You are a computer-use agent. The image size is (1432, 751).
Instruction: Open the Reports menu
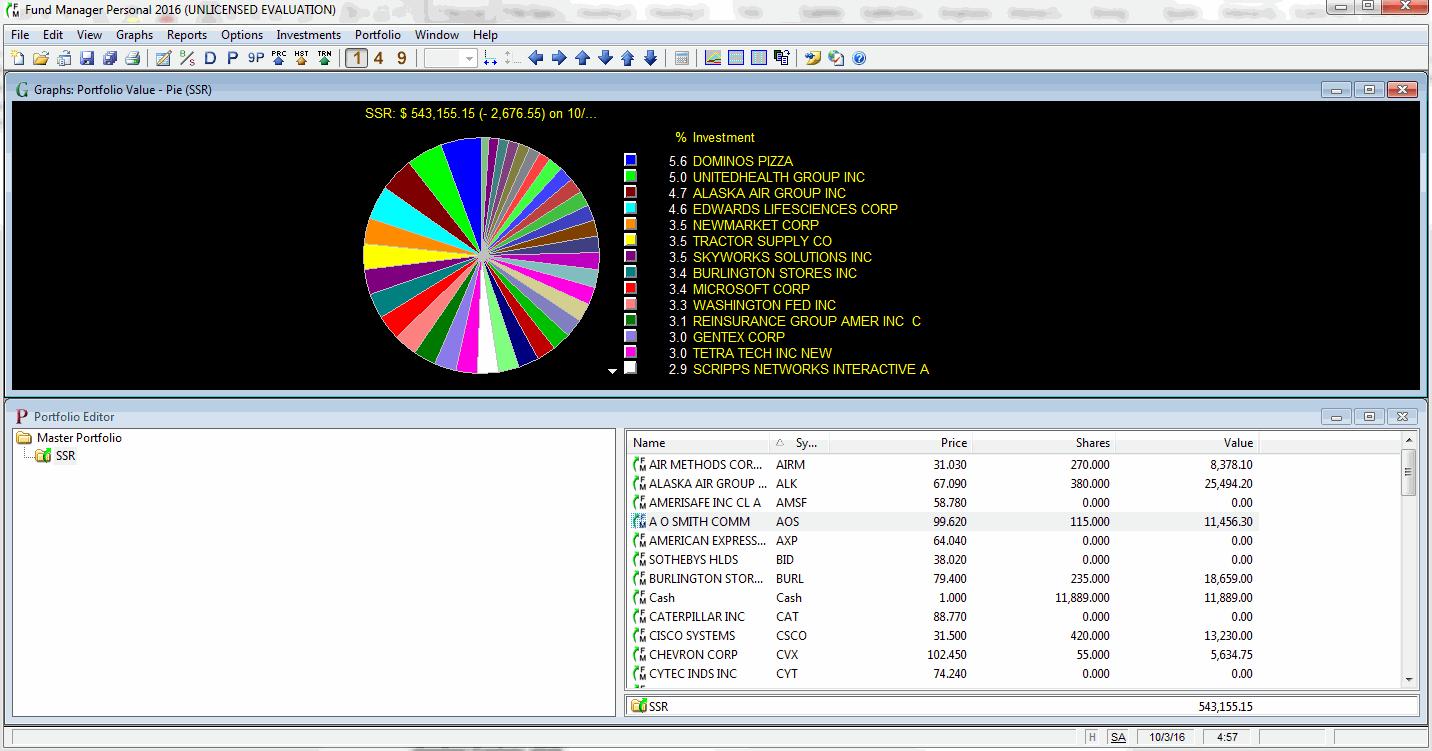187,35
